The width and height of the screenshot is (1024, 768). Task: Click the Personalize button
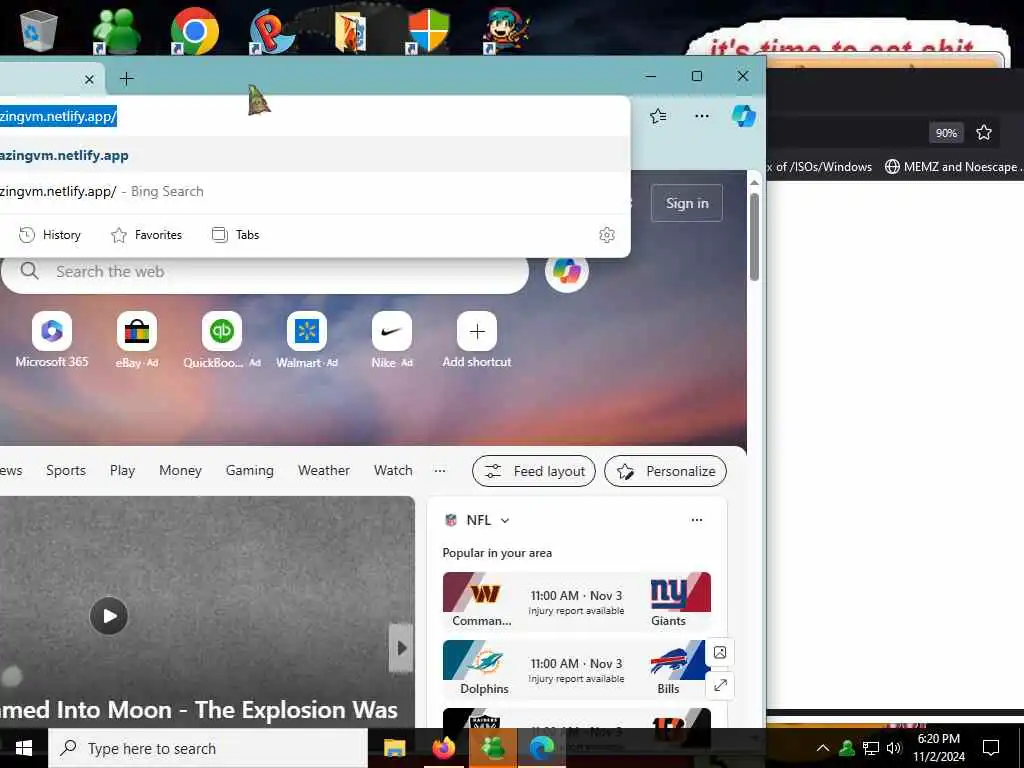click(x=665, y=472)
